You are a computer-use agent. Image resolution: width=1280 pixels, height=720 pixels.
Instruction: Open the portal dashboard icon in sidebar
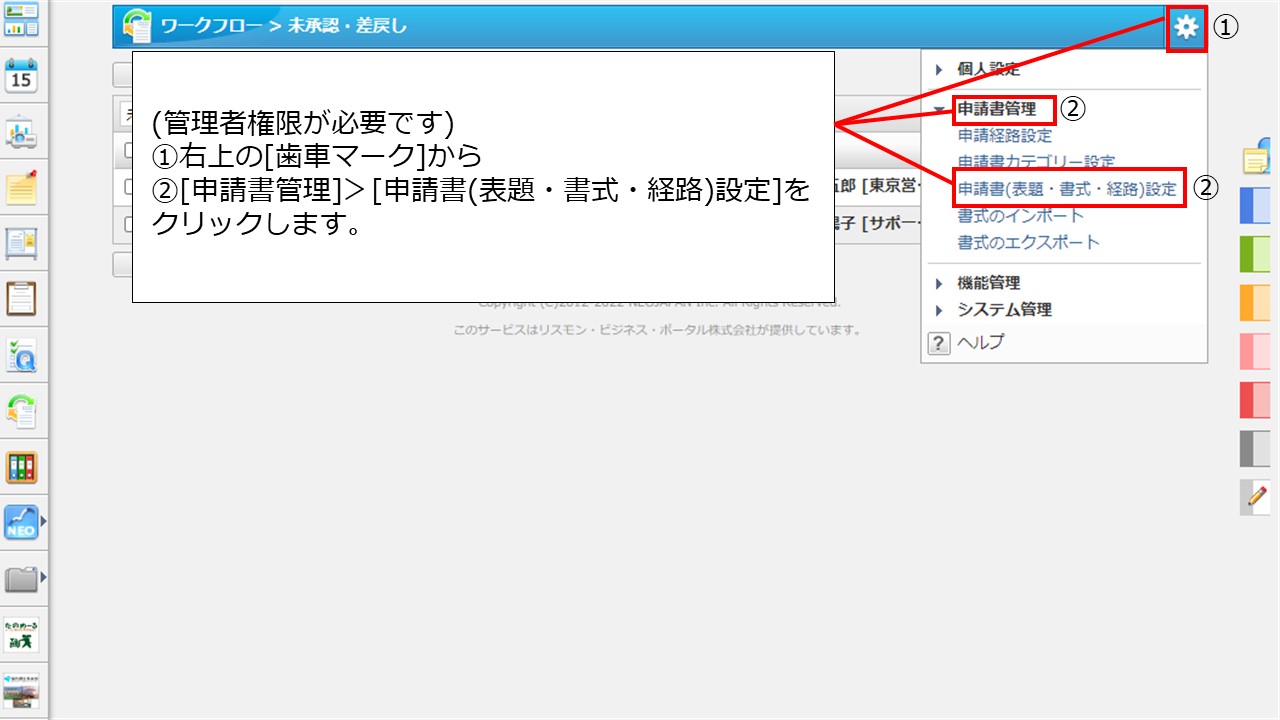[x=21, y=20]
